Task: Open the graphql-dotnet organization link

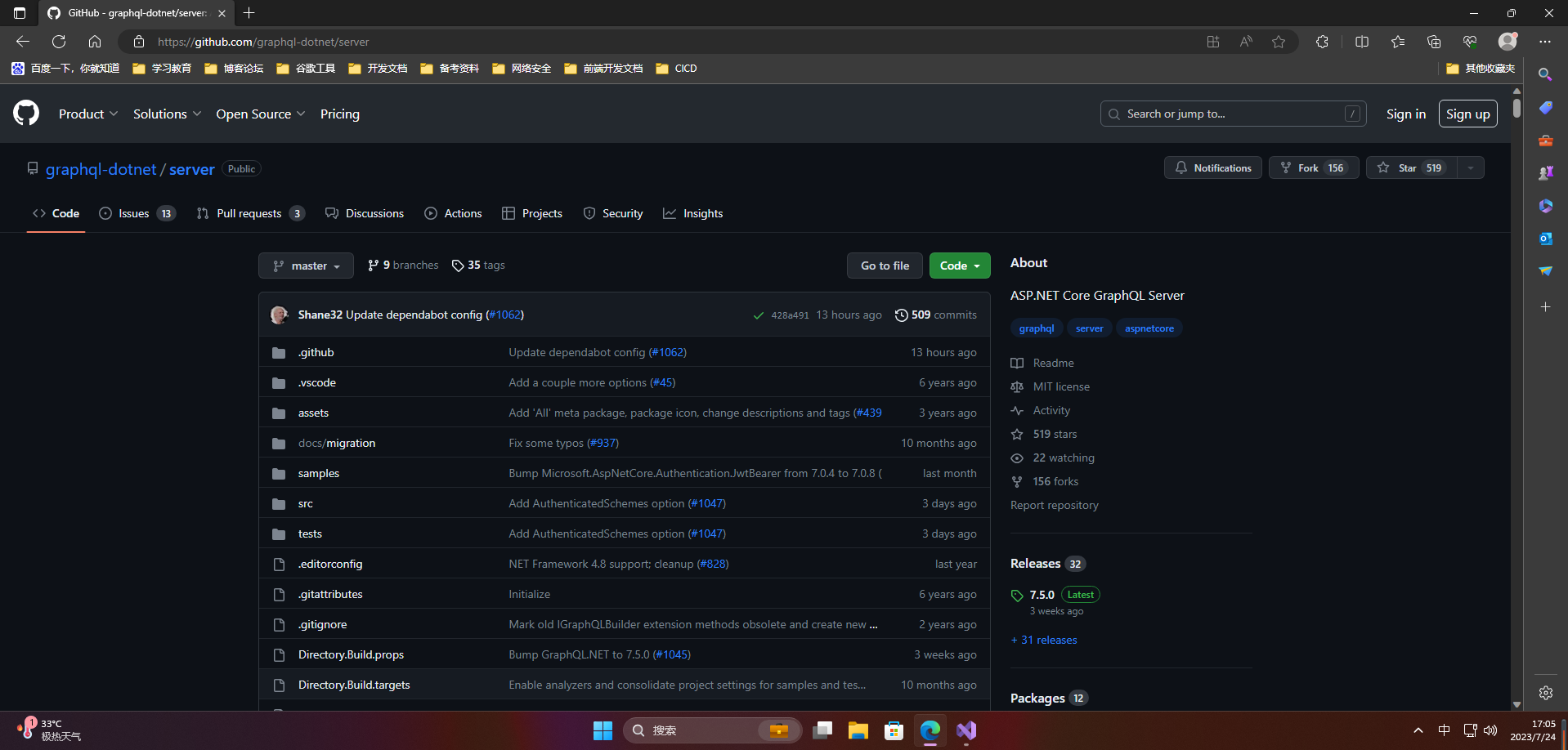Action: (101, 169)
